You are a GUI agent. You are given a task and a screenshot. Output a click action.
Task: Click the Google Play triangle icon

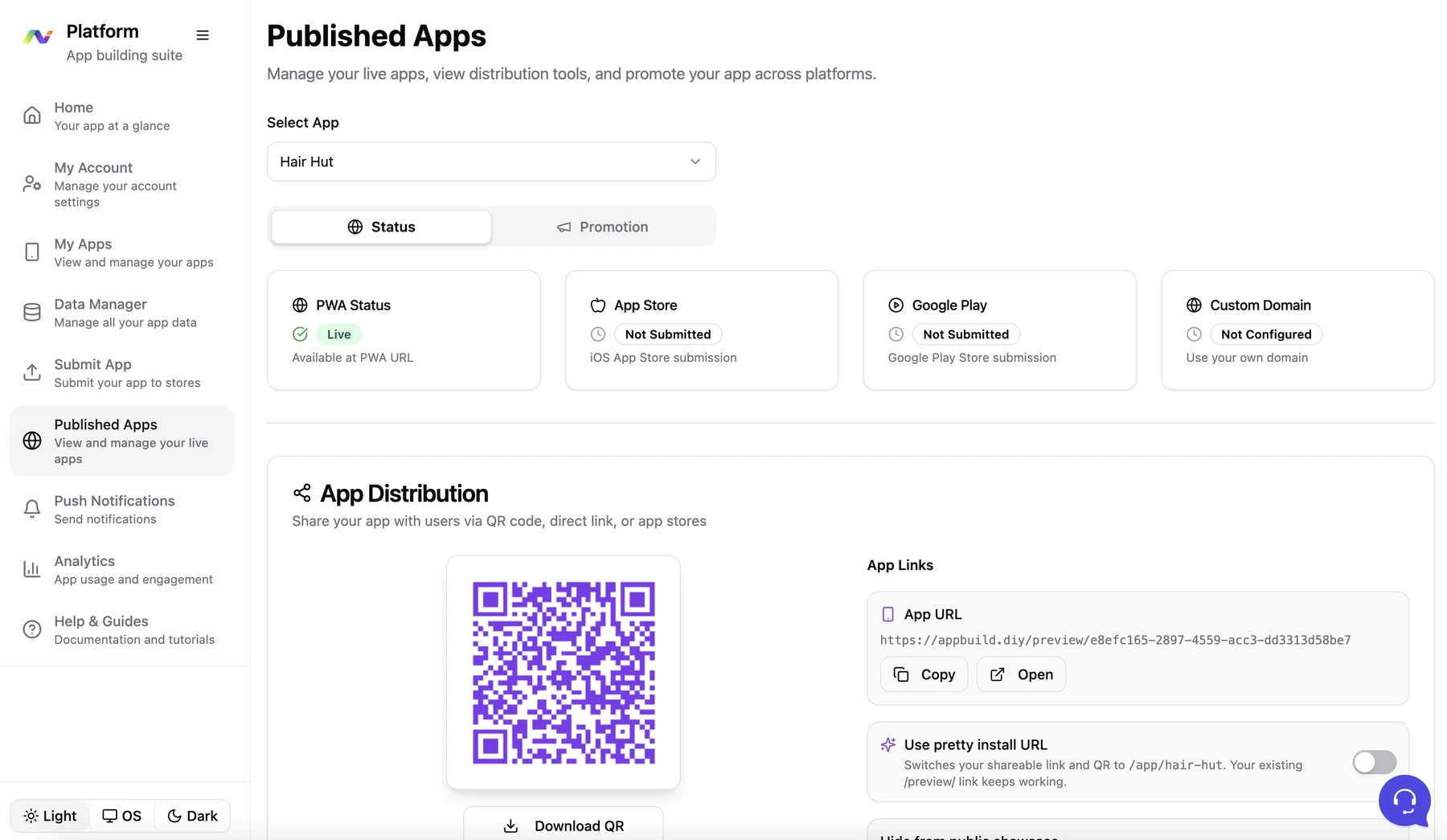(x=896, y=305)
